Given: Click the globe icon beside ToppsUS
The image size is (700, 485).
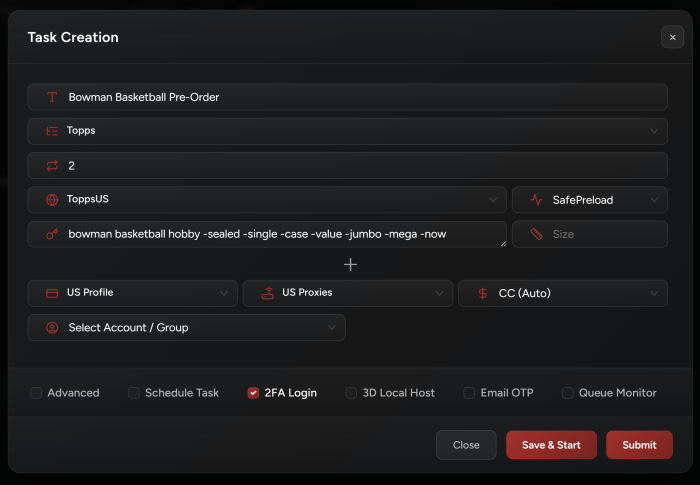Looking at the screenshot, I should pyautogui.click(x=52, y=200).
